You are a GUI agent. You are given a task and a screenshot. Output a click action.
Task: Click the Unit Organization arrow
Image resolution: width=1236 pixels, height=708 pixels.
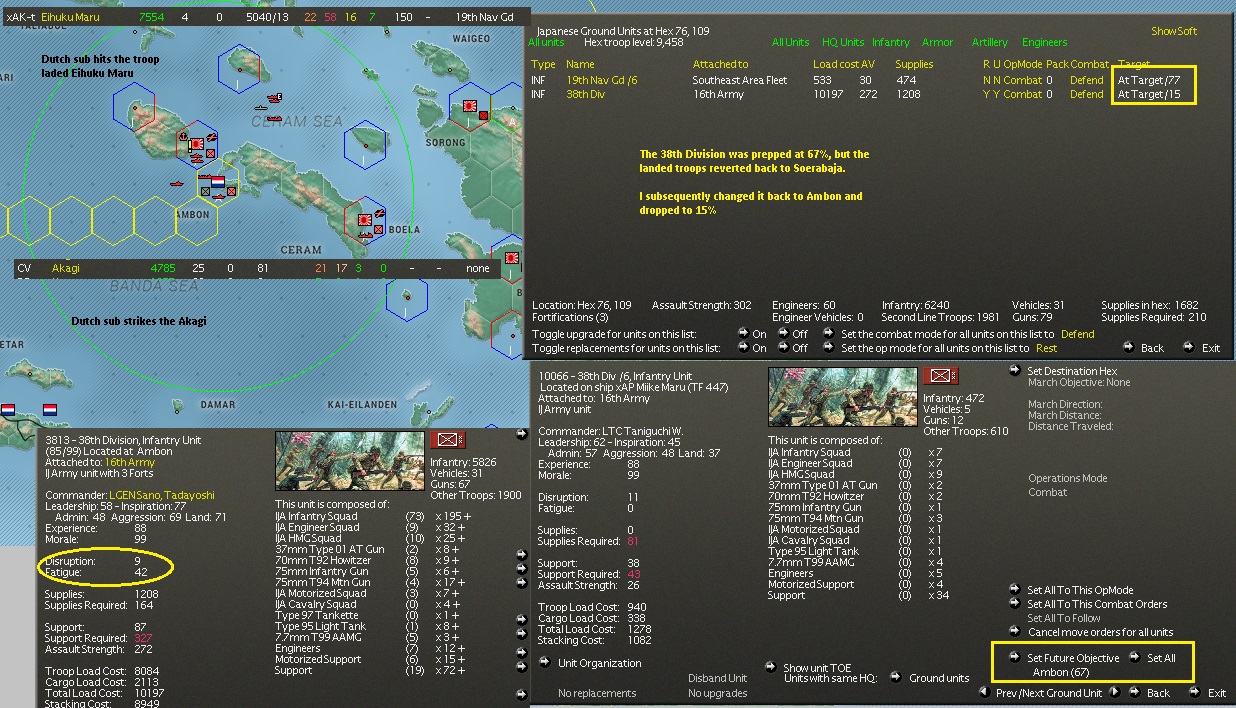(545, 663)
